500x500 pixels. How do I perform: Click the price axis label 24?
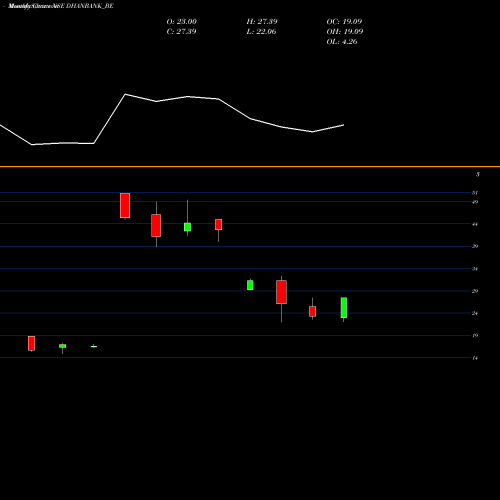pos(475,313)
